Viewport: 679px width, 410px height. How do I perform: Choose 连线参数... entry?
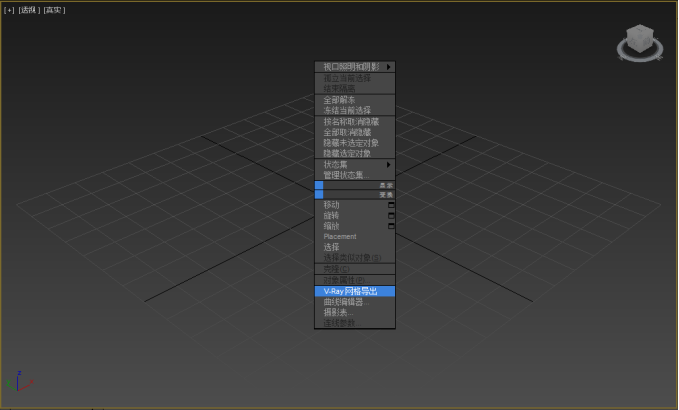point(355,323)
